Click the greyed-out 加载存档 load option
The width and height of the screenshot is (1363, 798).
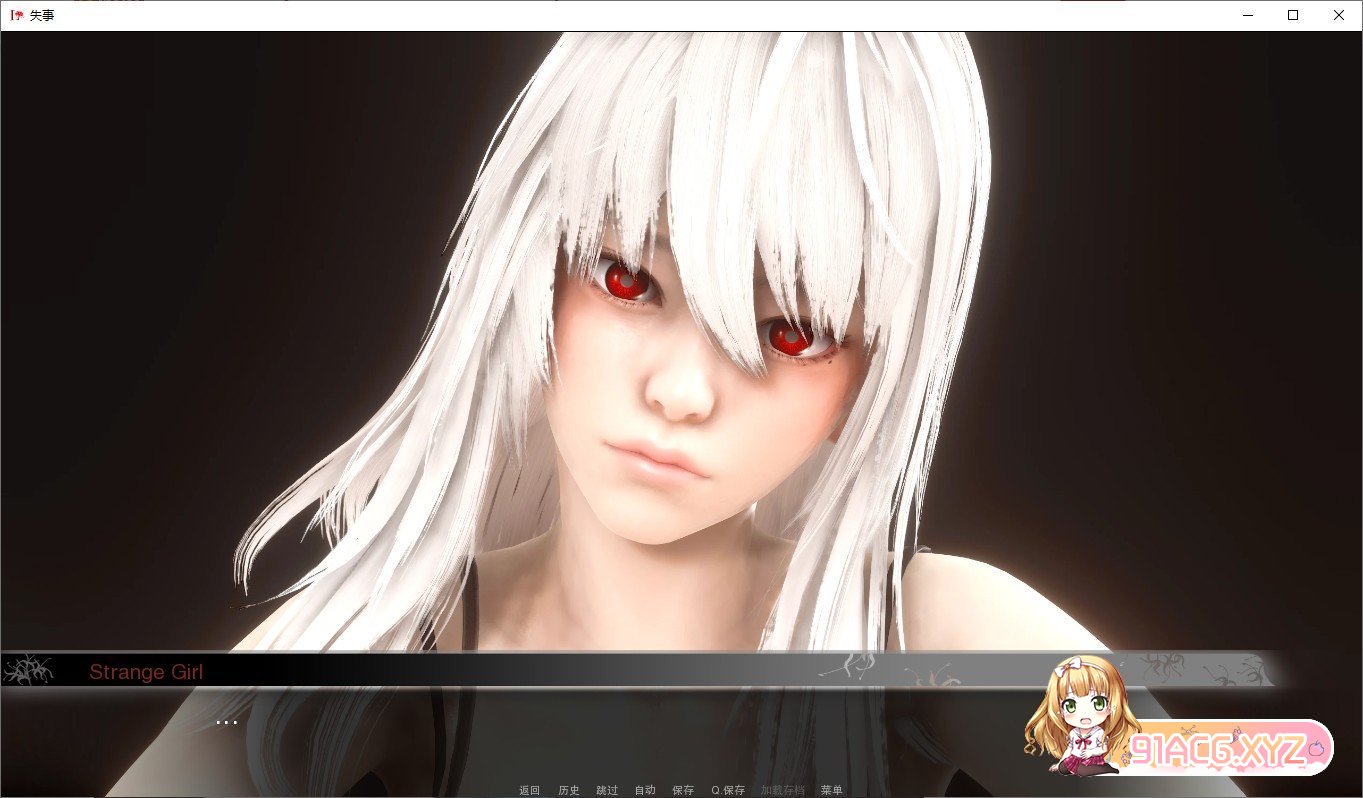782,790
